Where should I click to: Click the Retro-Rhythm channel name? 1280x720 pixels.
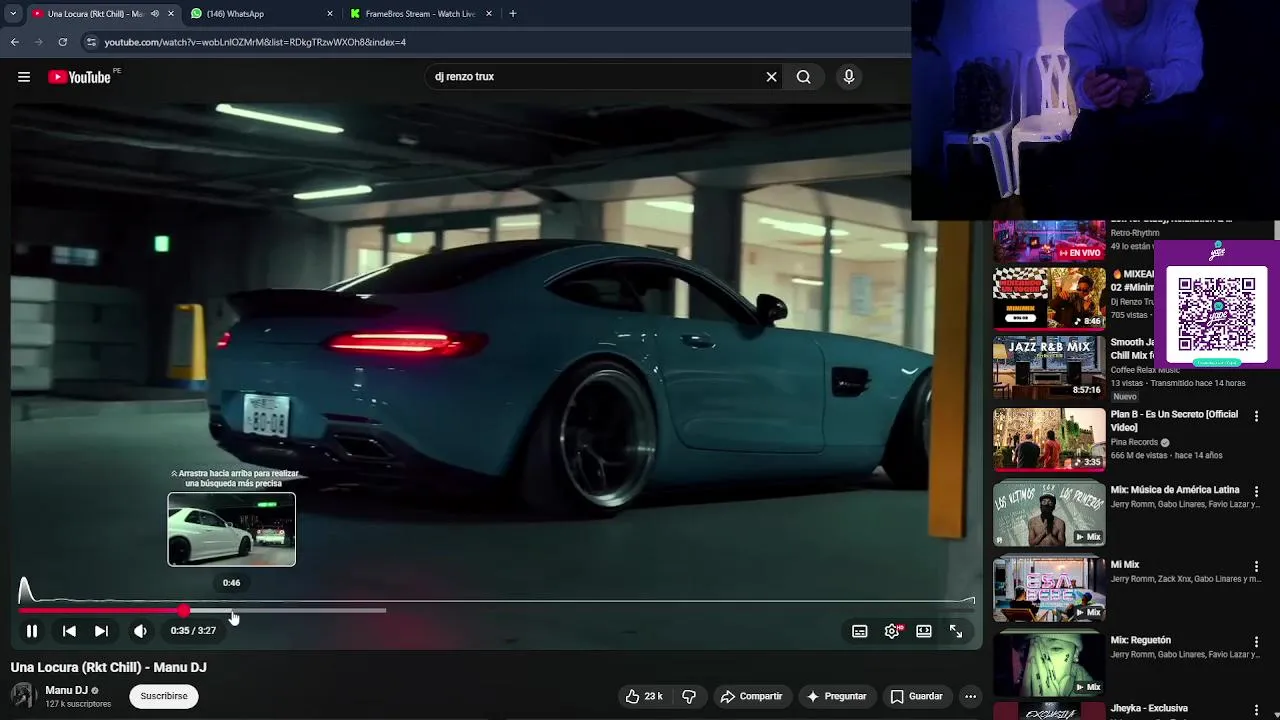(x=1135, y=233)
